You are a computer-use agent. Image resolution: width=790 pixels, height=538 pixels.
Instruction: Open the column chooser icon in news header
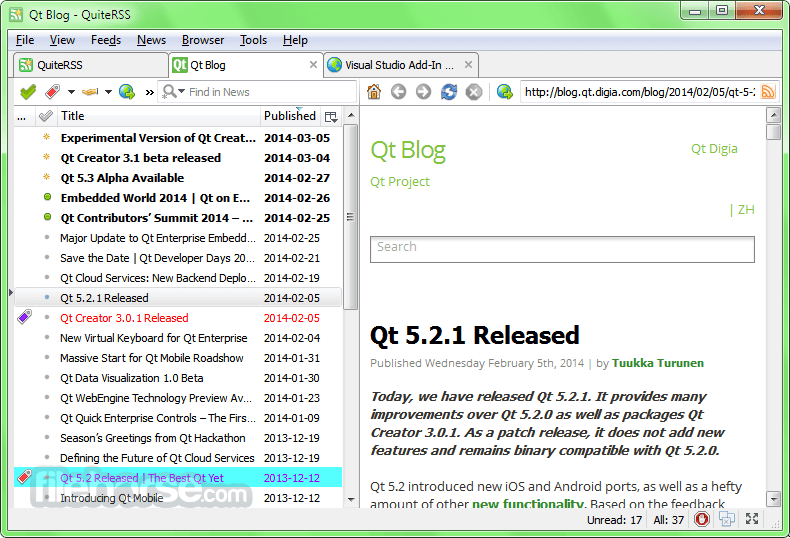tap(331, 117)
